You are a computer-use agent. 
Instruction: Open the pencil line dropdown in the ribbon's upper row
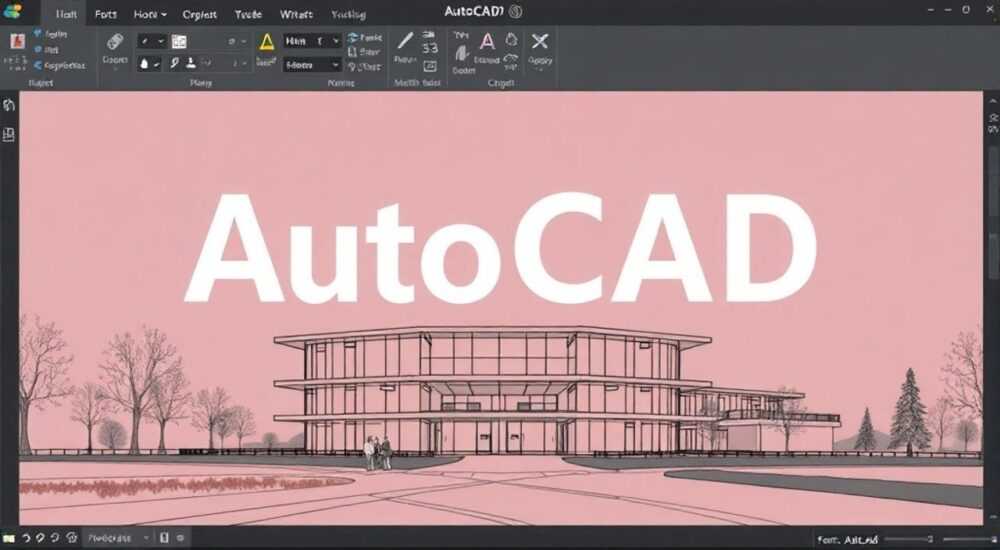click(161, 41)
